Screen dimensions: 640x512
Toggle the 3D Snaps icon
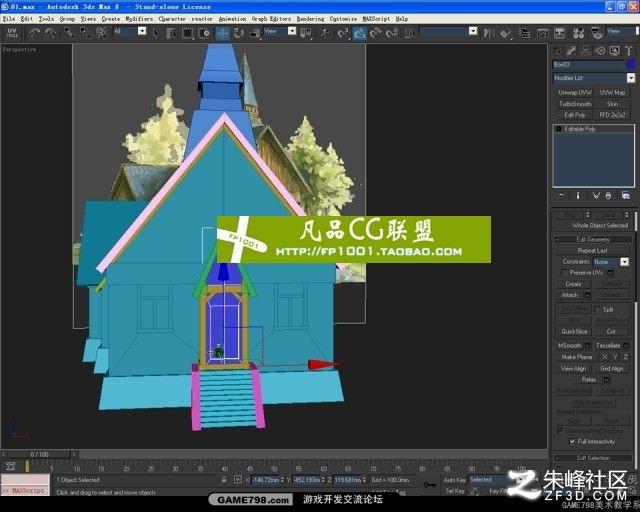click(x=343, y=33)
